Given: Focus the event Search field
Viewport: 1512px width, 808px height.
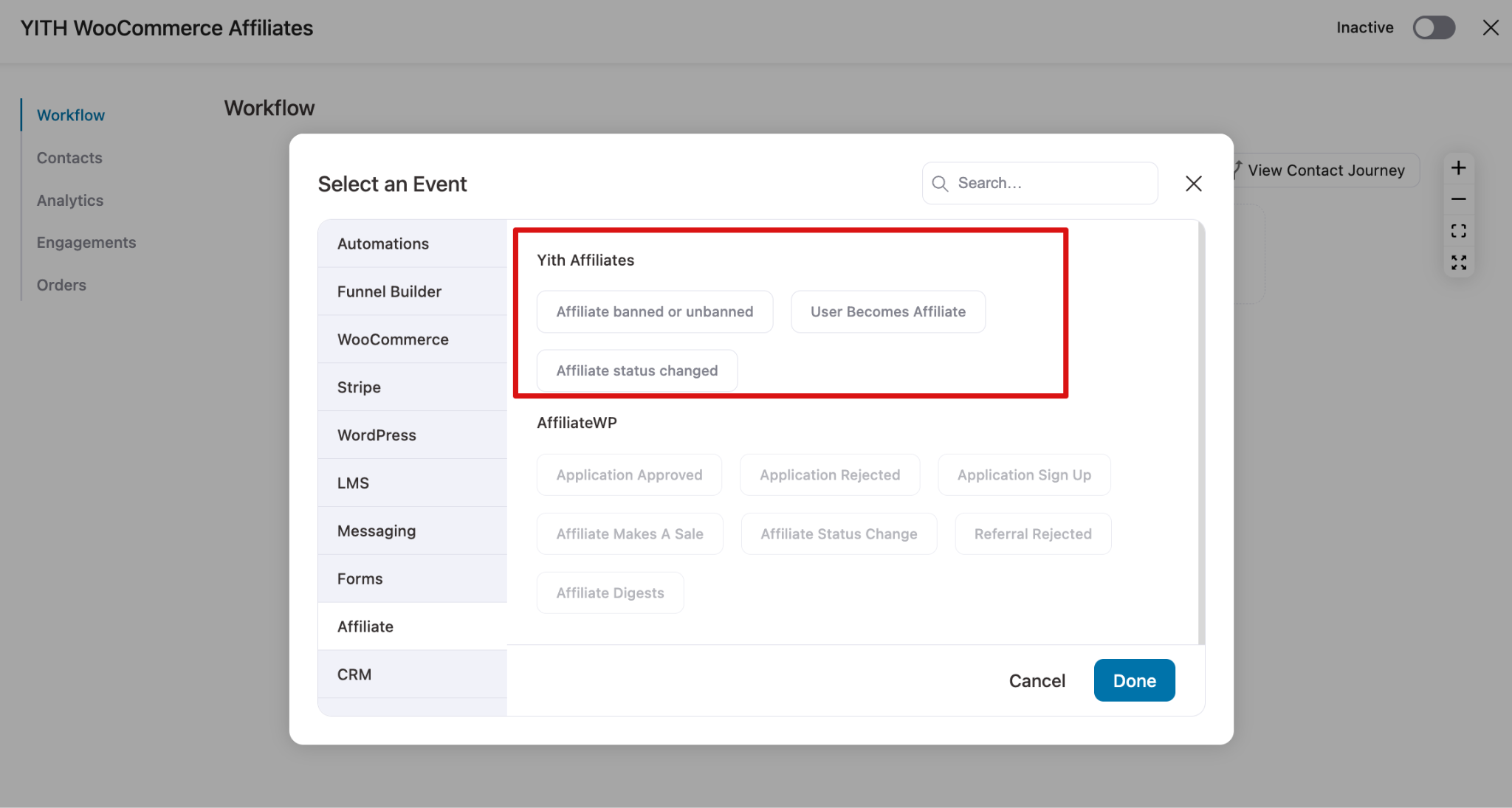Looking at the screenshot, I should [x=1039, y=183].
